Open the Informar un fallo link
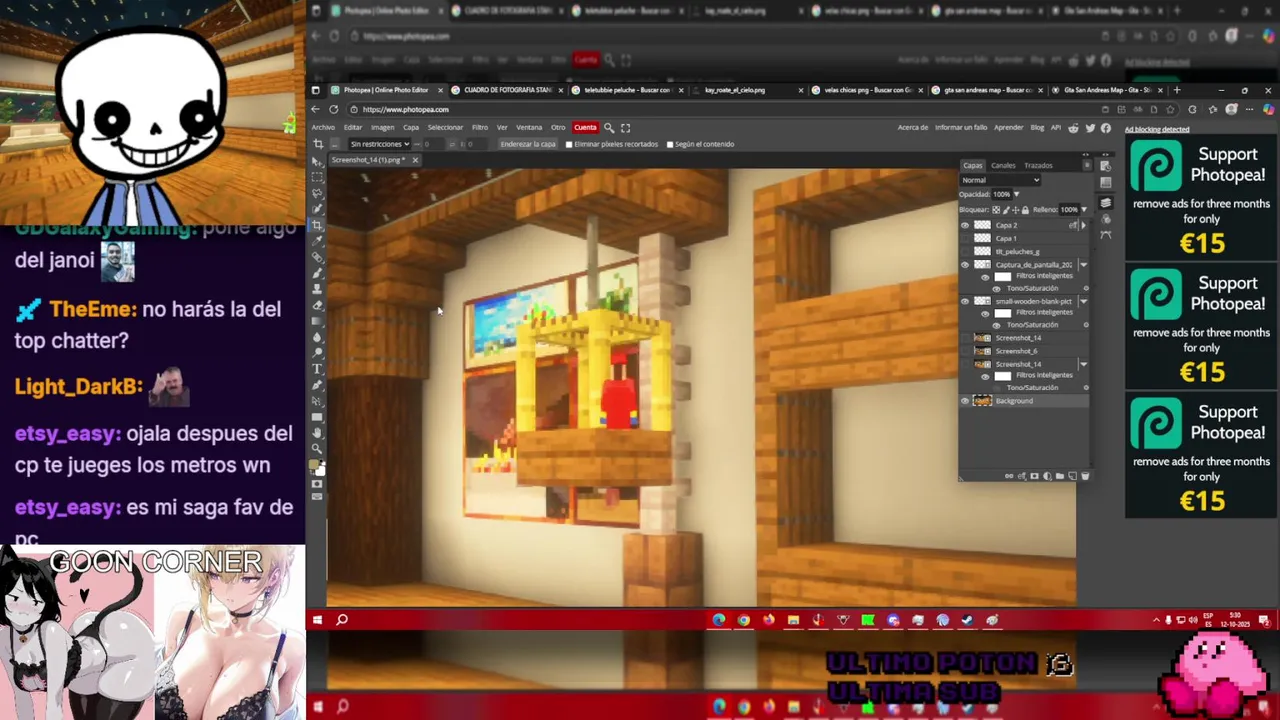 (961, 127)
